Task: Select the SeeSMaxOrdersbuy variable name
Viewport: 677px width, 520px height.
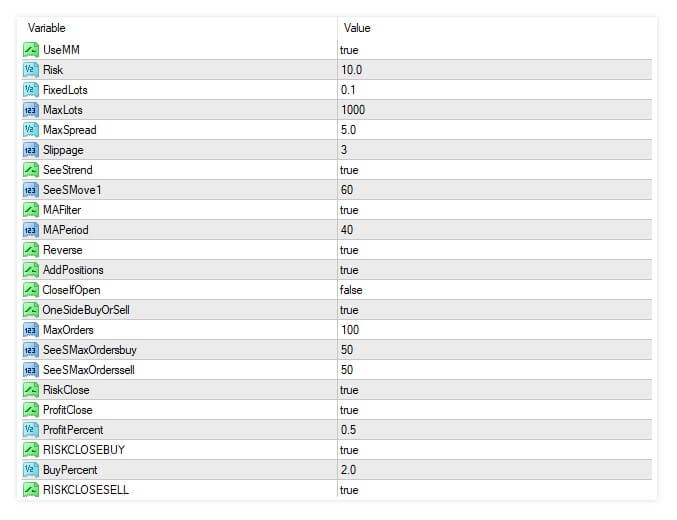Action: [x=89, y=350]
